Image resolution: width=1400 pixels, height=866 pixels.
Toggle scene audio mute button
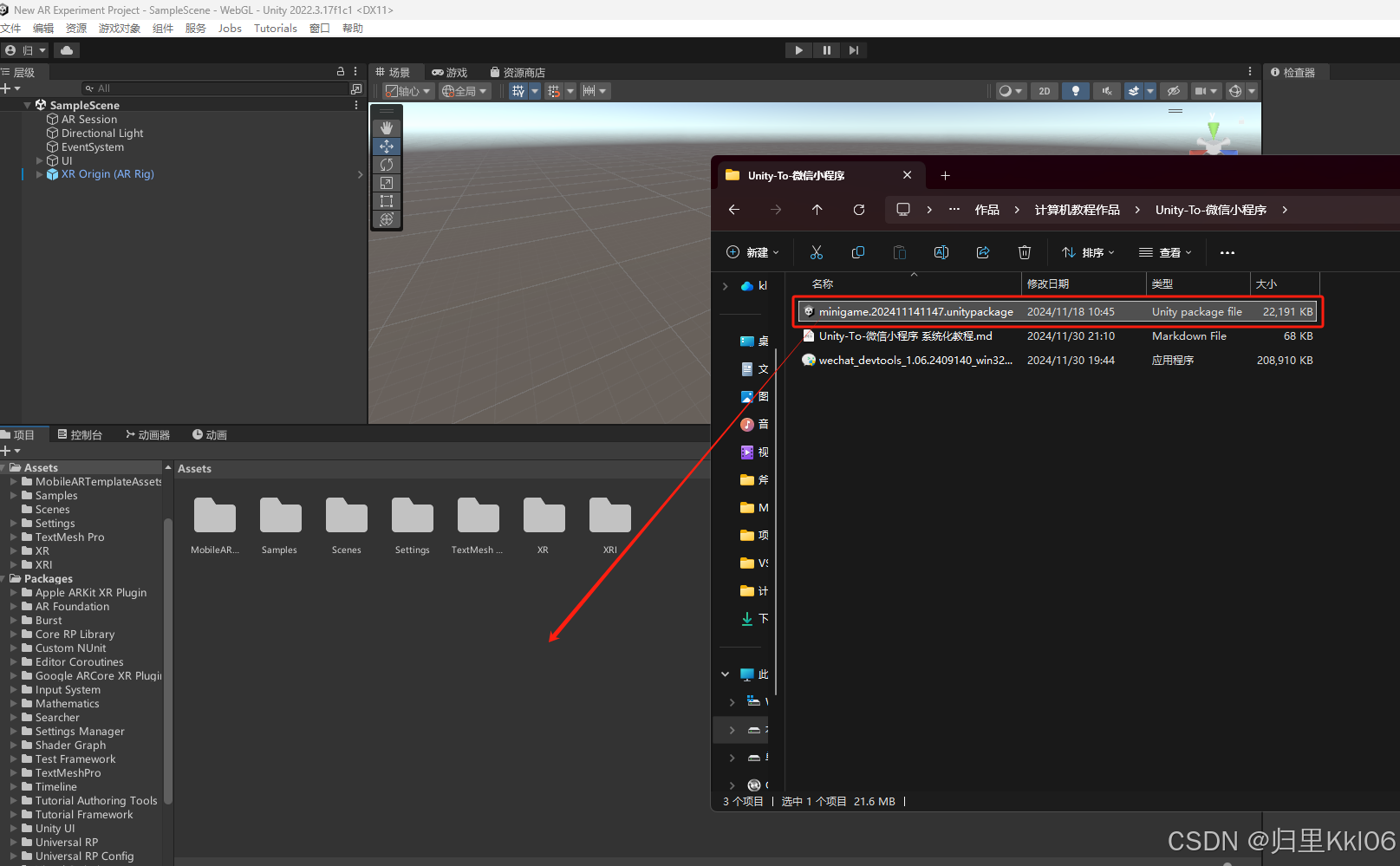point(1107,91)
